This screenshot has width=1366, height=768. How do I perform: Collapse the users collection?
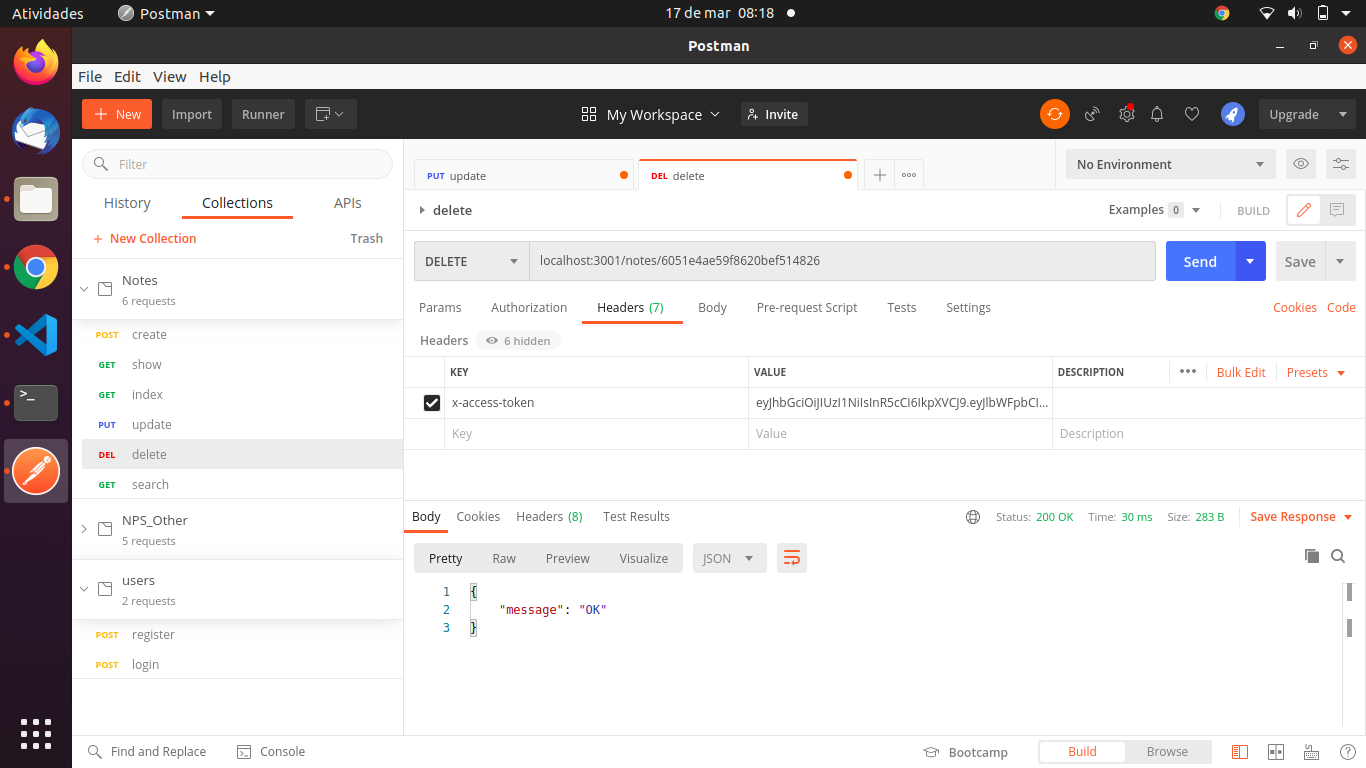click(85, 589)
